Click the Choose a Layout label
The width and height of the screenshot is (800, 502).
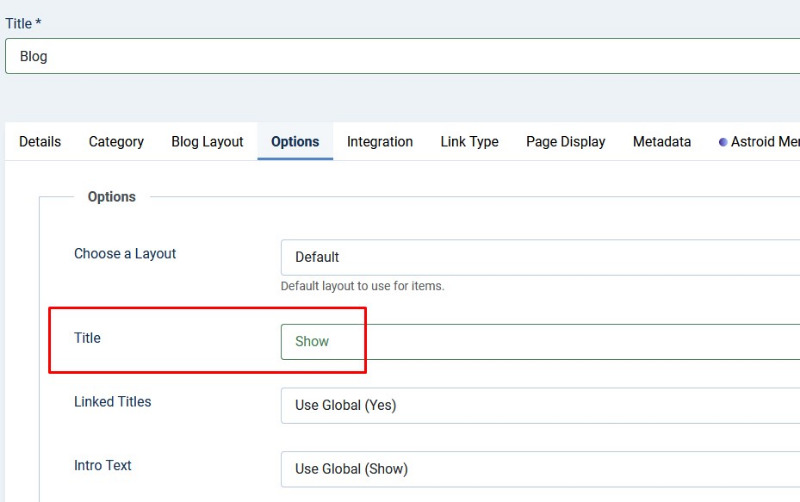click(x=125, y=254)
